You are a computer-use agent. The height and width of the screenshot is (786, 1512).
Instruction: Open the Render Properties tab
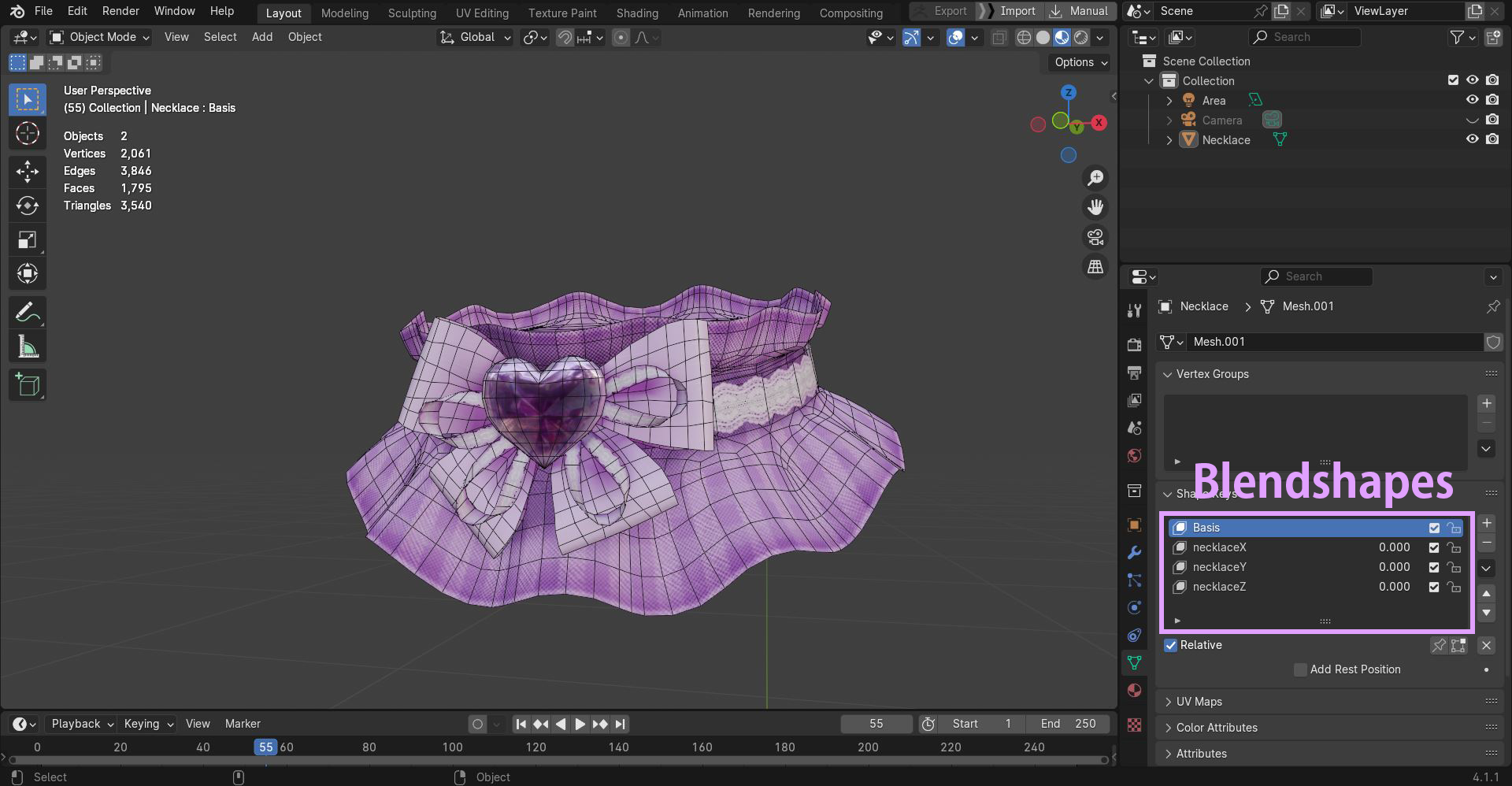tap(1134, 345)
